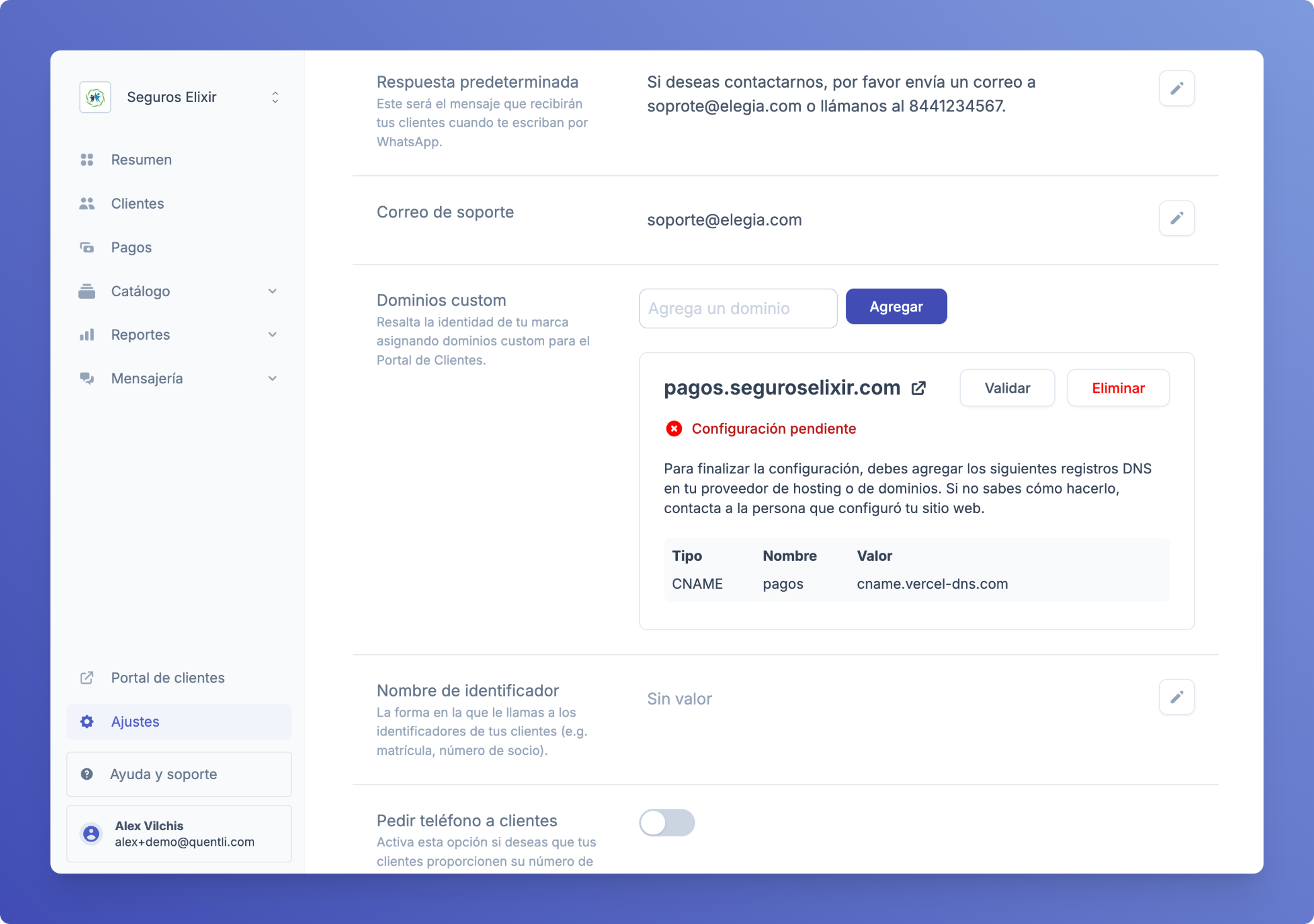Screen dimensions: 1314x924
Task: Click Eliminar to remove the domain
Action: [x=1117, y=388]
